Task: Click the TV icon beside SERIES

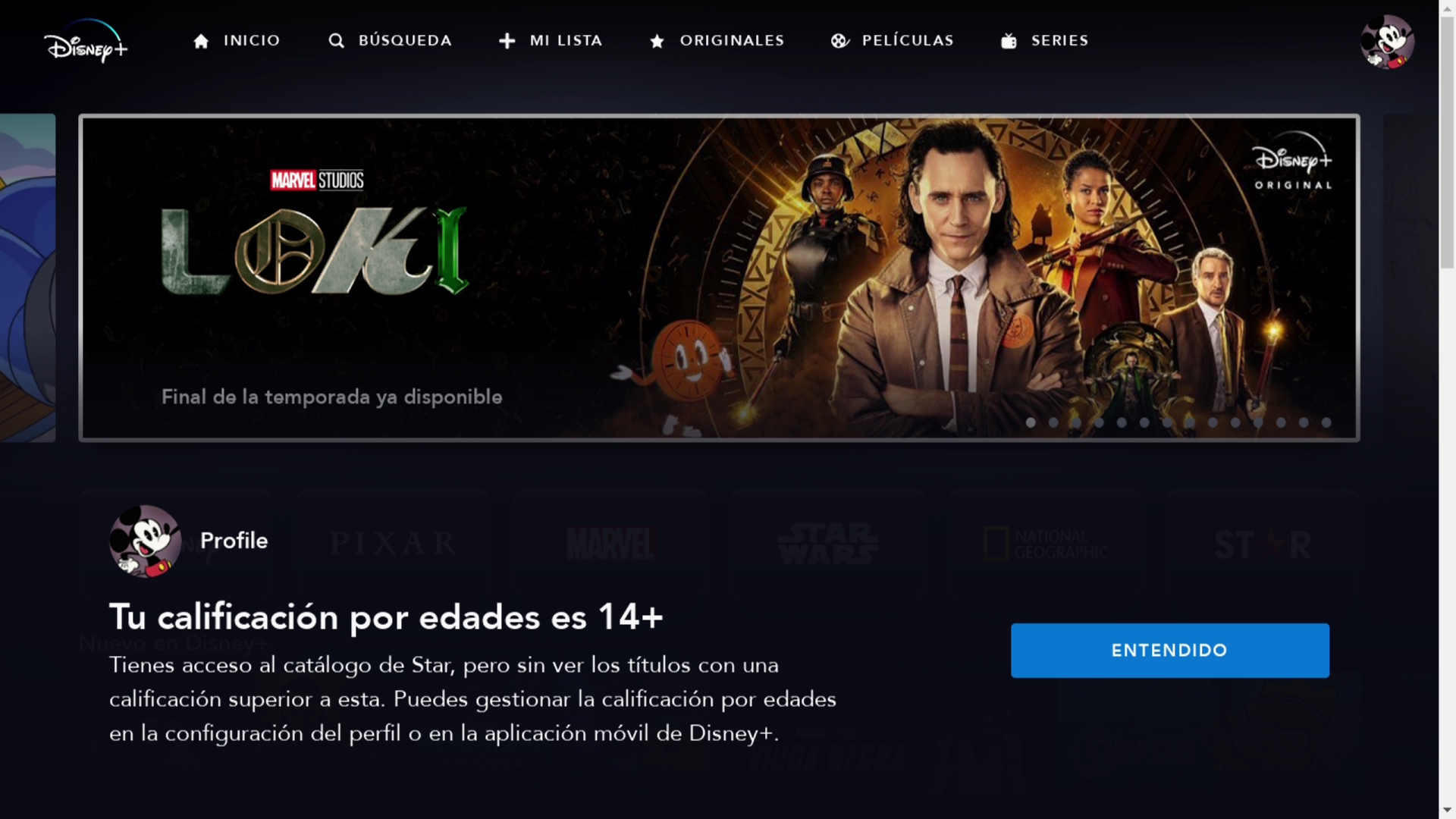Action: click(1009, 41)
